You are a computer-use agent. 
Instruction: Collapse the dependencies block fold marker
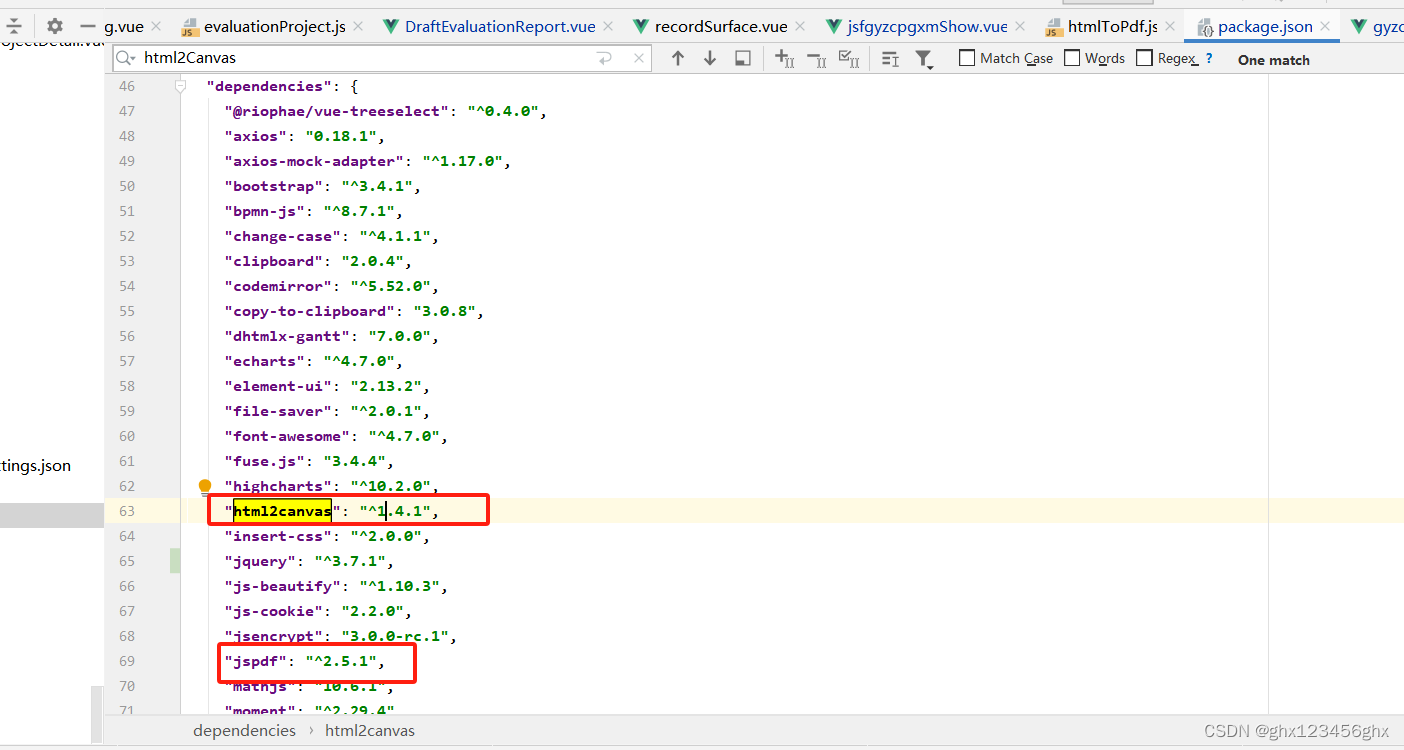click(x=181, y=86)
